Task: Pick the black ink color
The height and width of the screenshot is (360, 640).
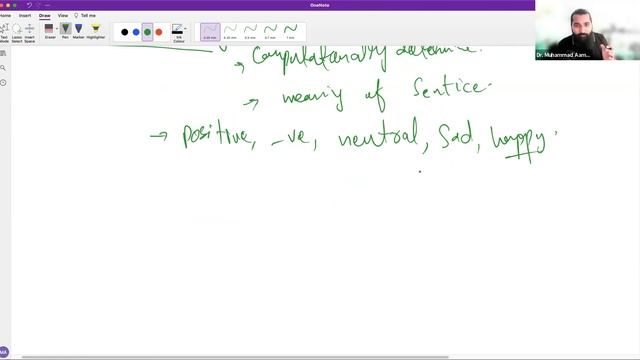Action: [x=124, y=32]
